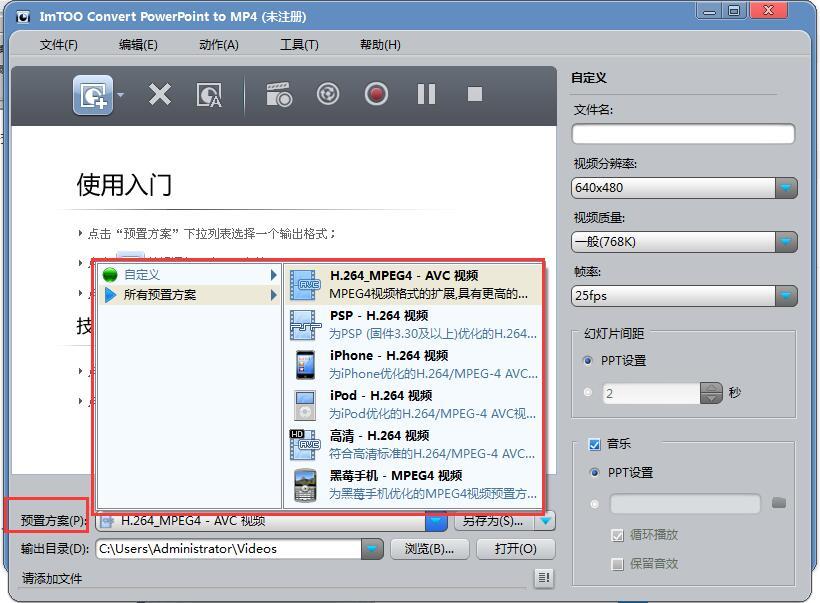This screenshot has height=603, width=820.
Task: Expand the 所有预置方案 submenu arrow
Action: (x=274, y=295)
